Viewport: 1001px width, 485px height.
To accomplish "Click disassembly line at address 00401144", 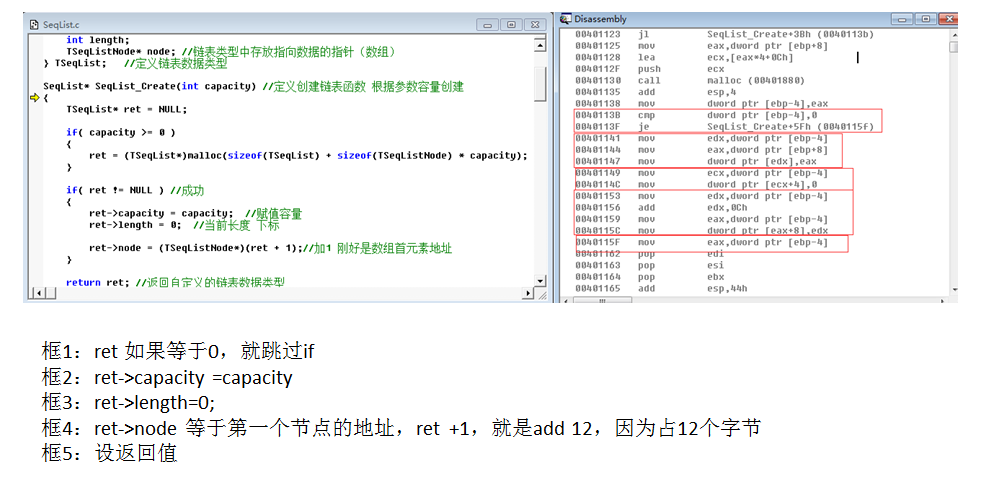I will [x=701, y=150].
